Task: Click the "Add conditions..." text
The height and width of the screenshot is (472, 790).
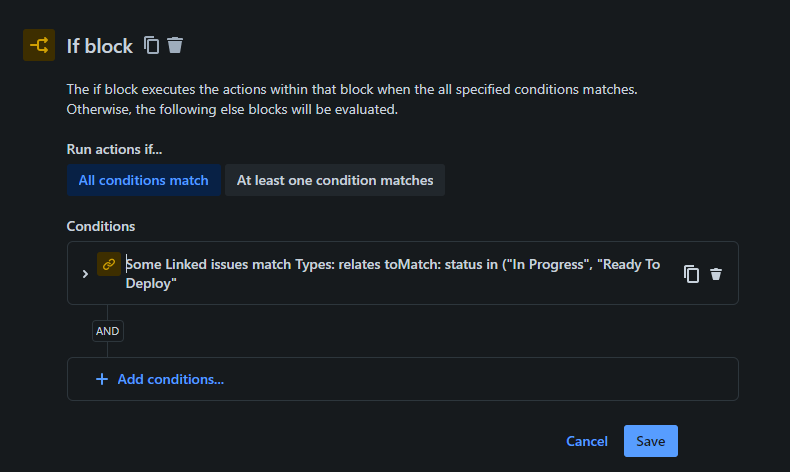Action: click(x=170, y=379)
